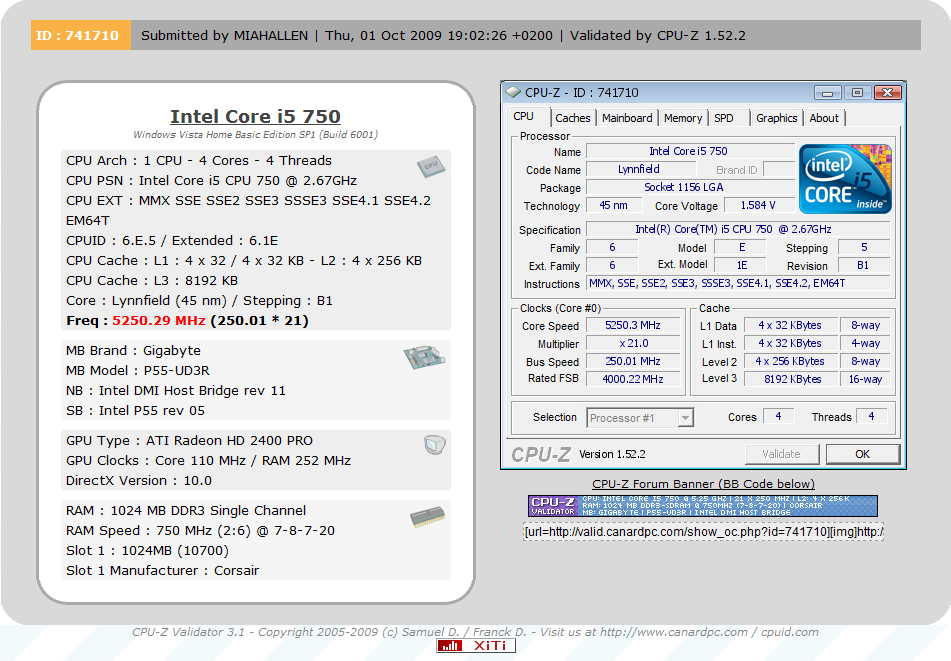Open the Mainboard tab
This screenshot has height=661, width=951.
pyautogui.click(x=627, y=118)
